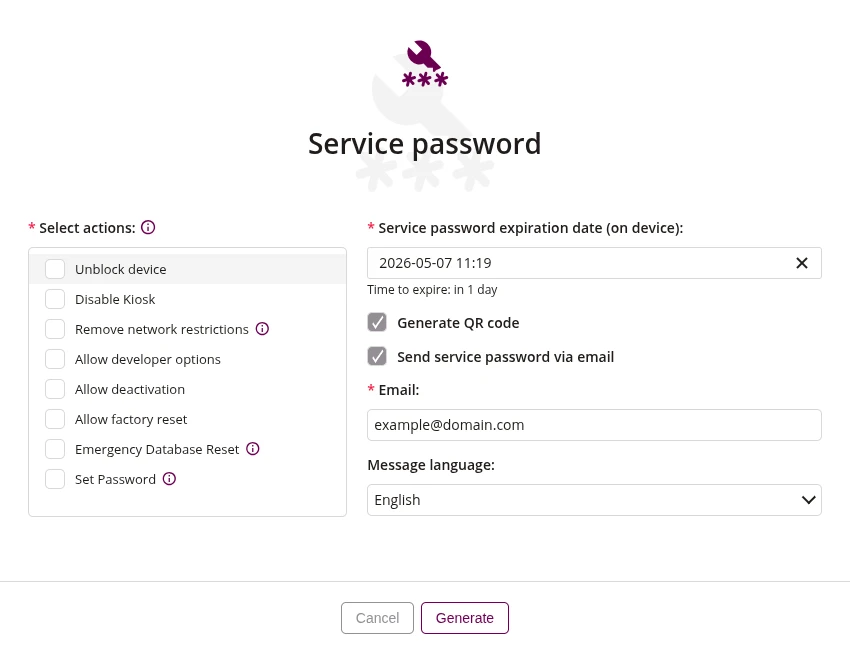Click the 'Disable Kiosk' label text
Viewport: 850px width, 654px height.
click(115, 299)
